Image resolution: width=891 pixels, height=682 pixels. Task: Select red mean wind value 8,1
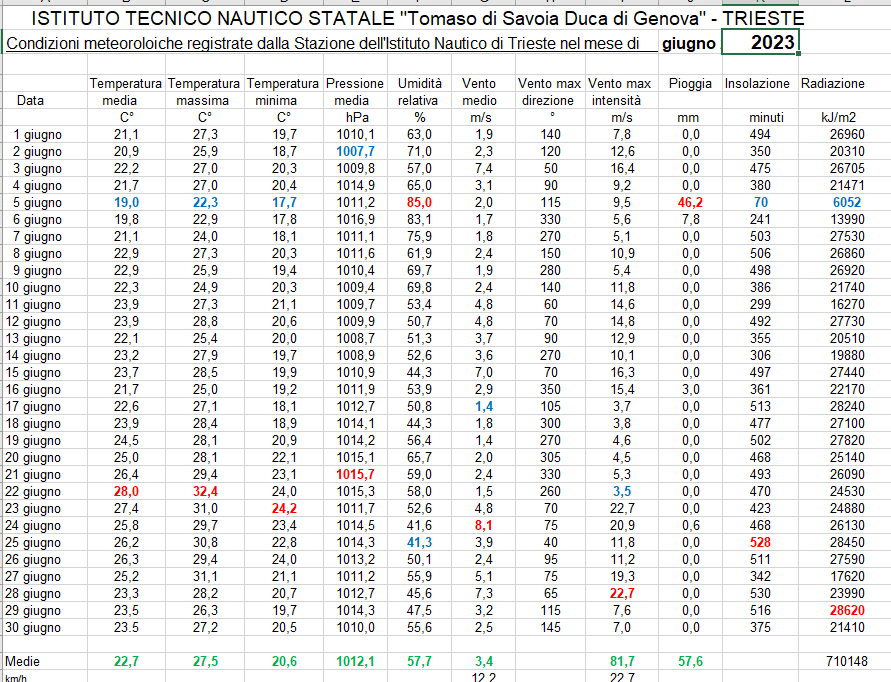[x=484, y=526]
